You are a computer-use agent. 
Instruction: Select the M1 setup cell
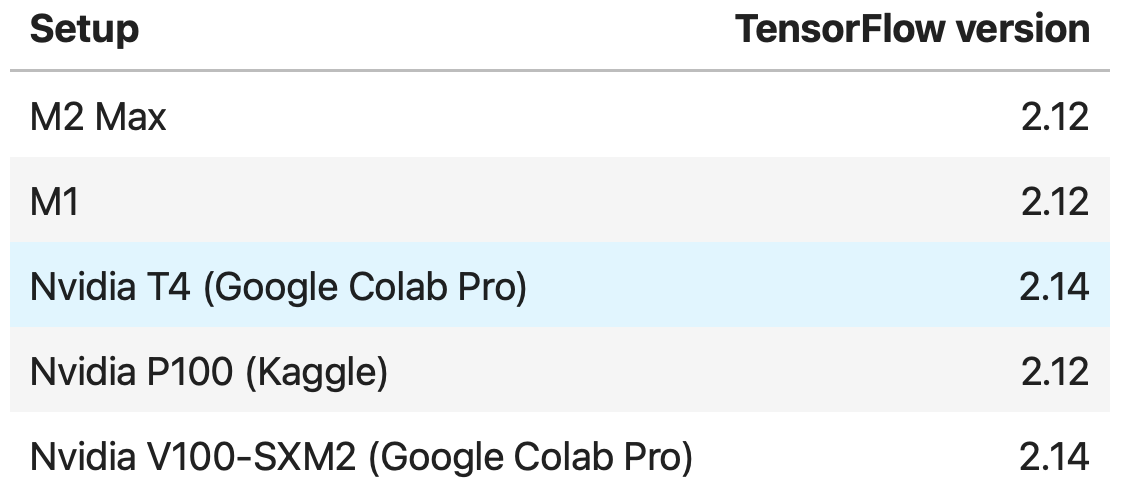(55, 203)
